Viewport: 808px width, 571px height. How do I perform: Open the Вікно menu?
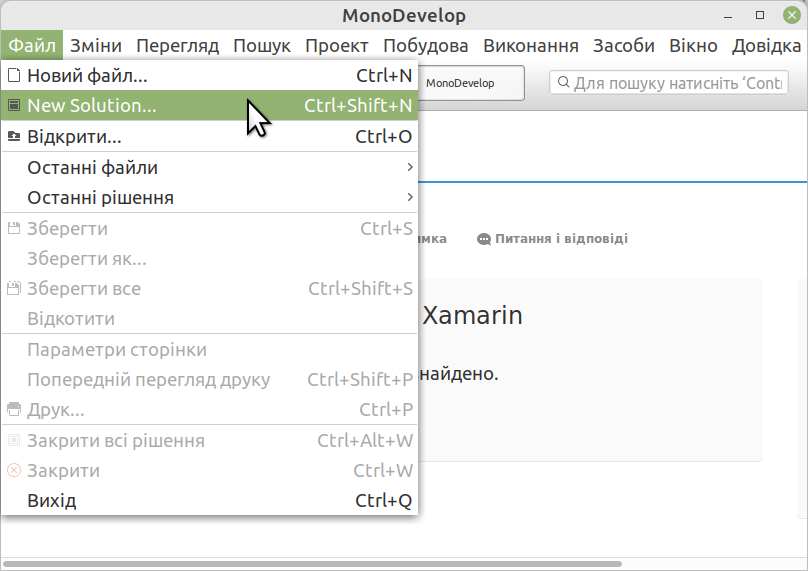(693, 45)
